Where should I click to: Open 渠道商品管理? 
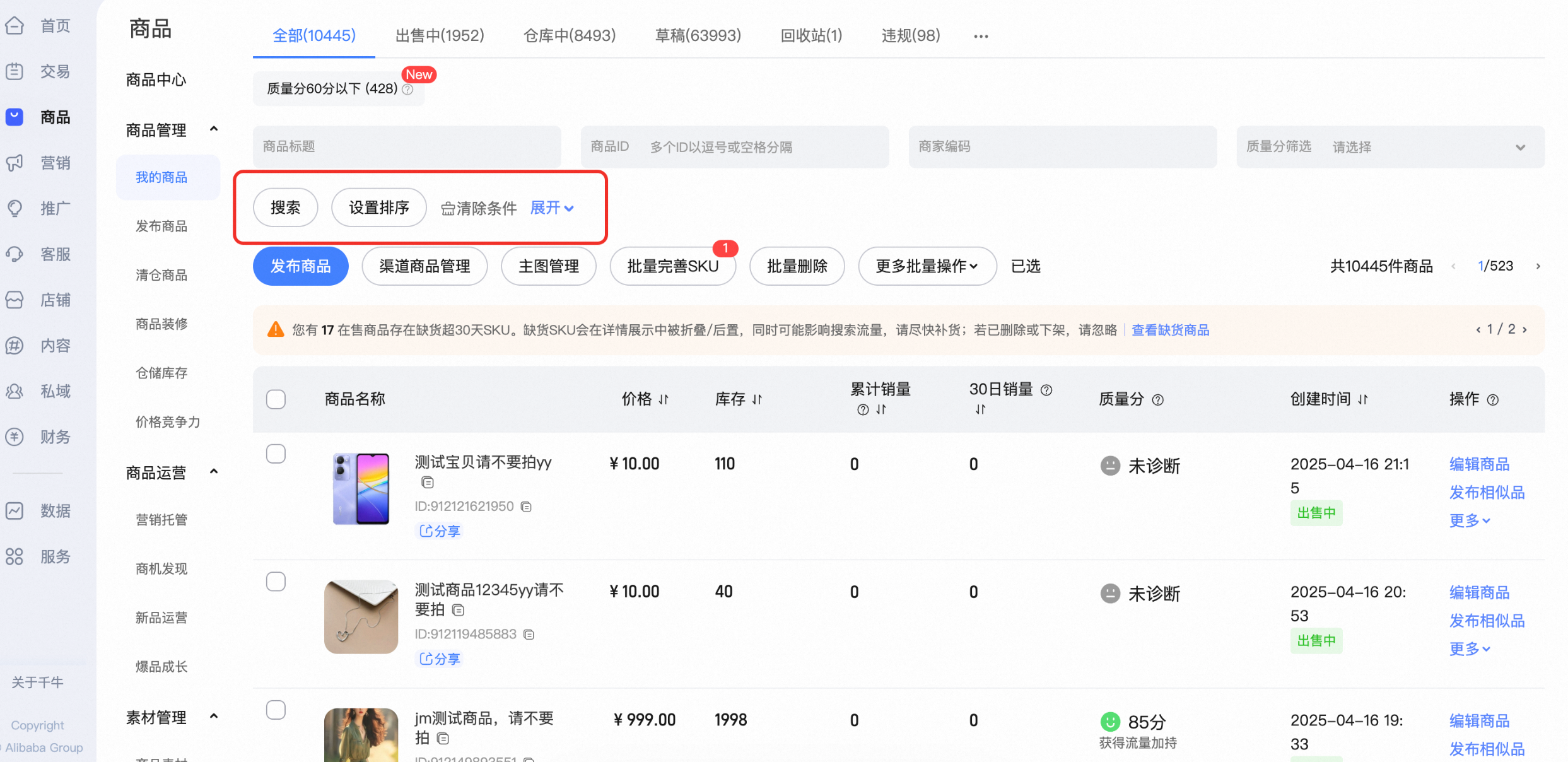click(x=424, y=266)
